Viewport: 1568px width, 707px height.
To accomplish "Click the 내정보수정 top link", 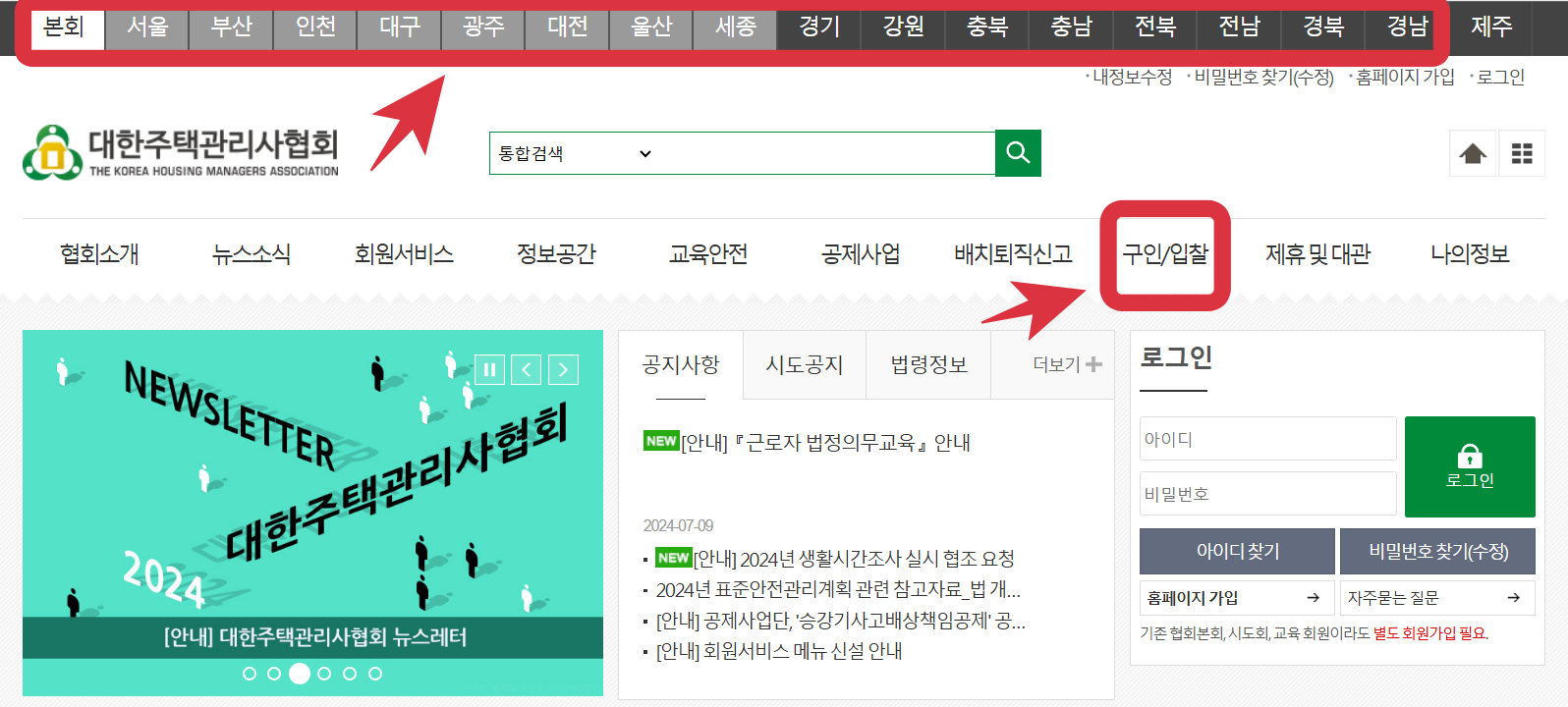I will click(x=1132, y=77).
